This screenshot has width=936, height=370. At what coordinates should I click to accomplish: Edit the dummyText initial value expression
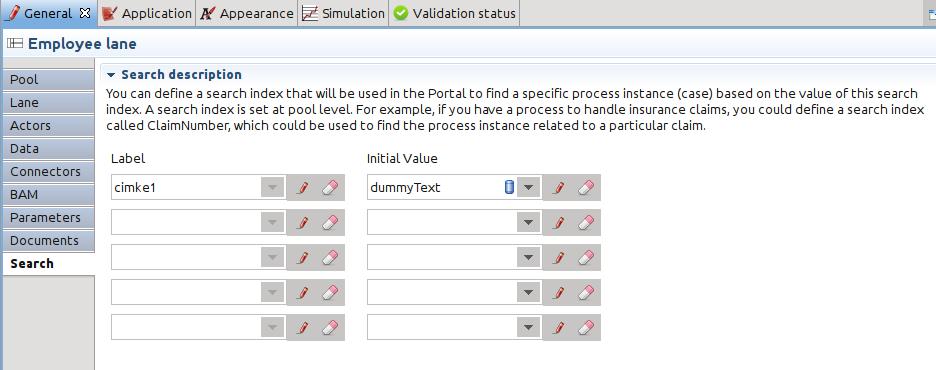[x=559, y=188]
